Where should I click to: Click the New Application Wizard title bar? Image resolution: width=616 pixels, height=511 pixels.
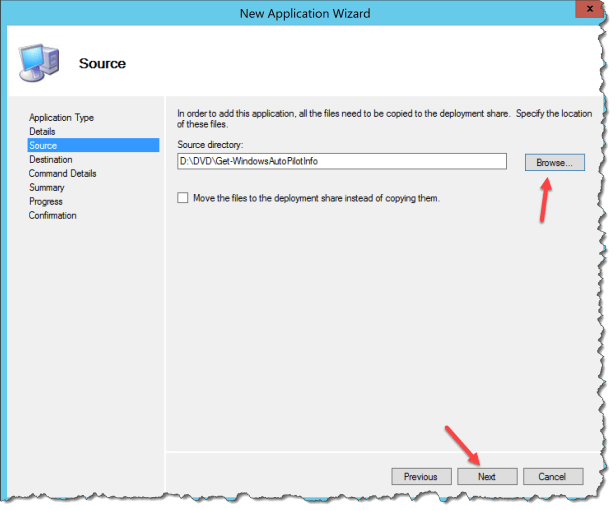tap(304, 12)
